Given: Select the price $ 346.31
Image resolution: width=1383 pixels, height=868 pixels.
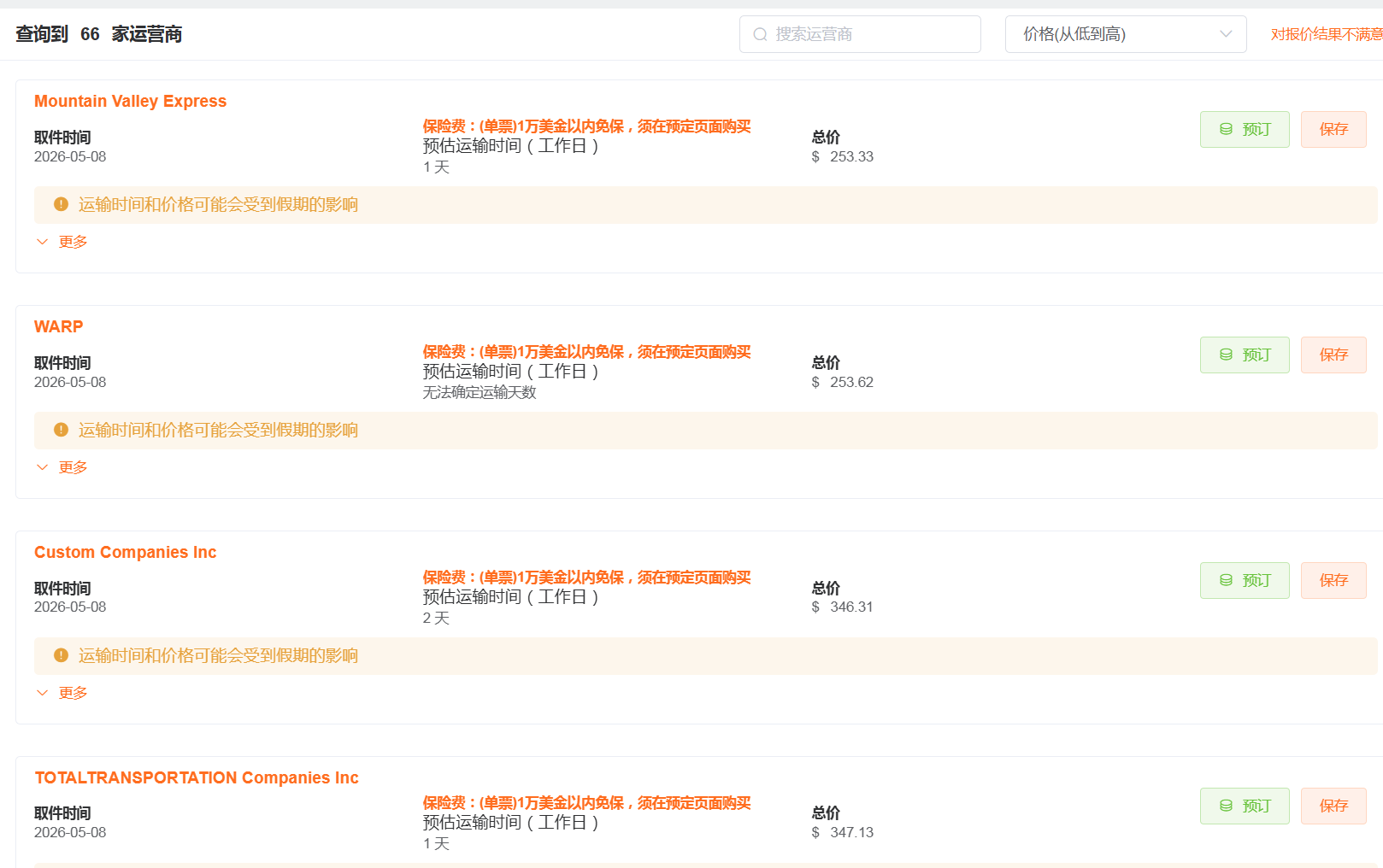Looking at the screenshot, I should (x=843, y=607).
